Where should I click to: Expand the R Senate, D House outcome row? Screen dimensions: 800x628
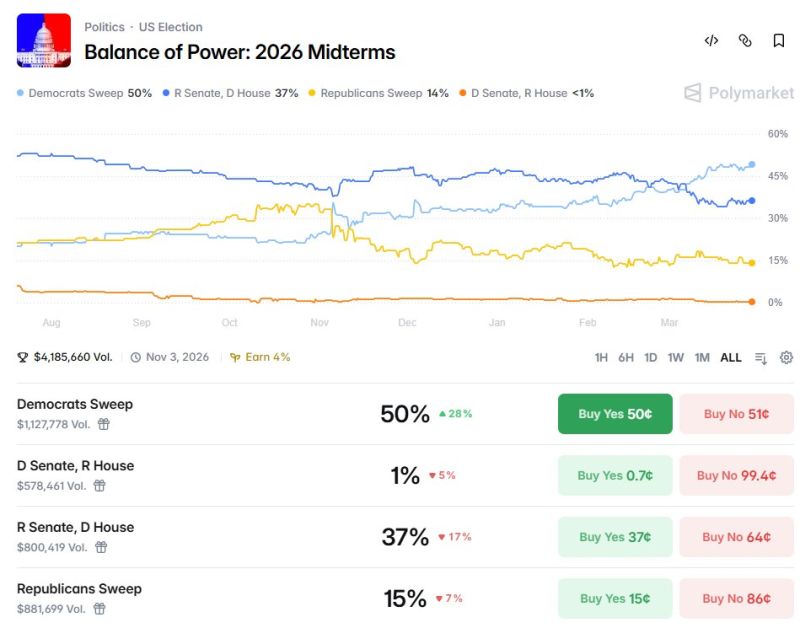(75, 526)
